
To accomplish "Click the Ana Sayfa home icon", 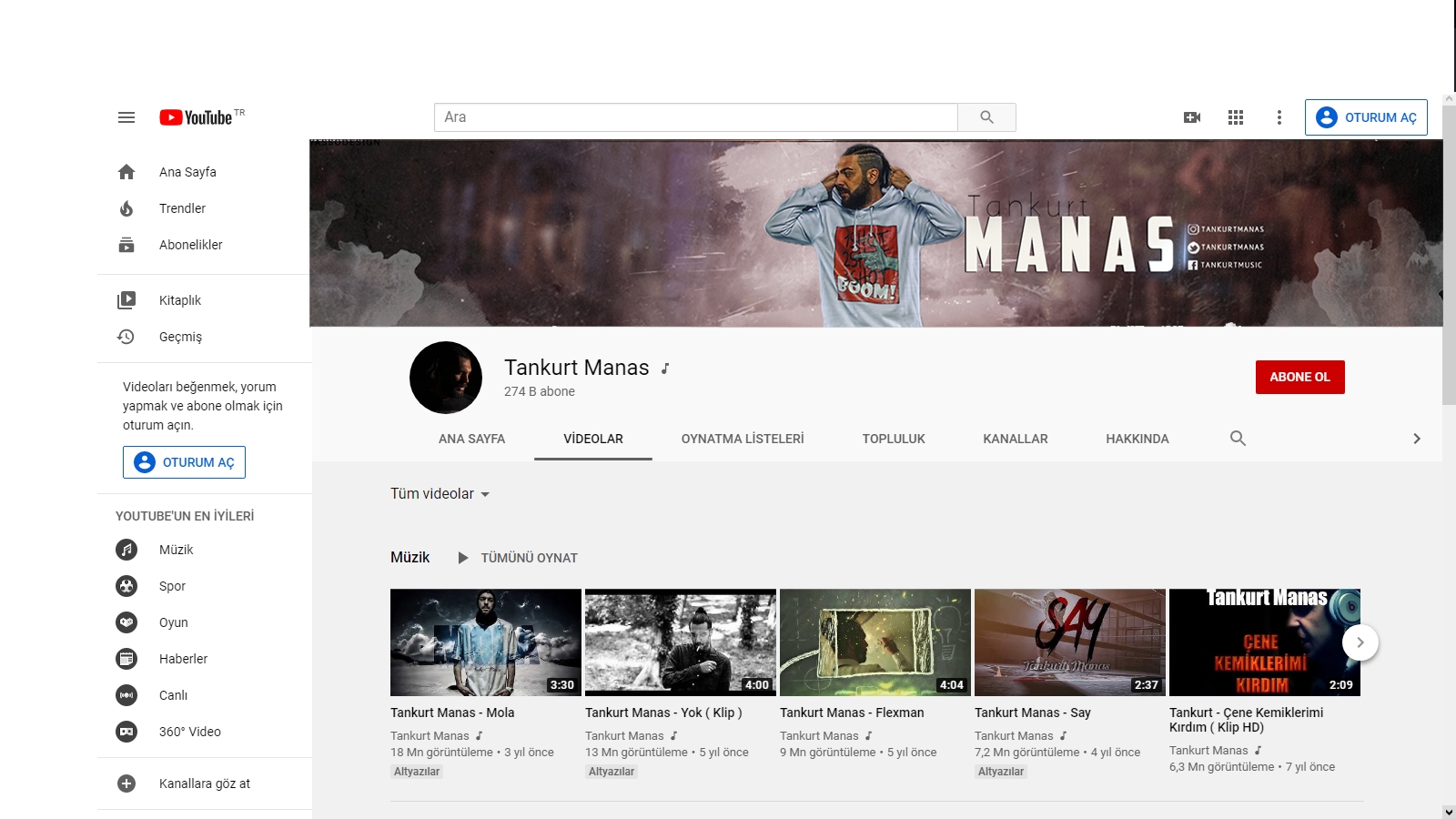I will tap(126, 172).
